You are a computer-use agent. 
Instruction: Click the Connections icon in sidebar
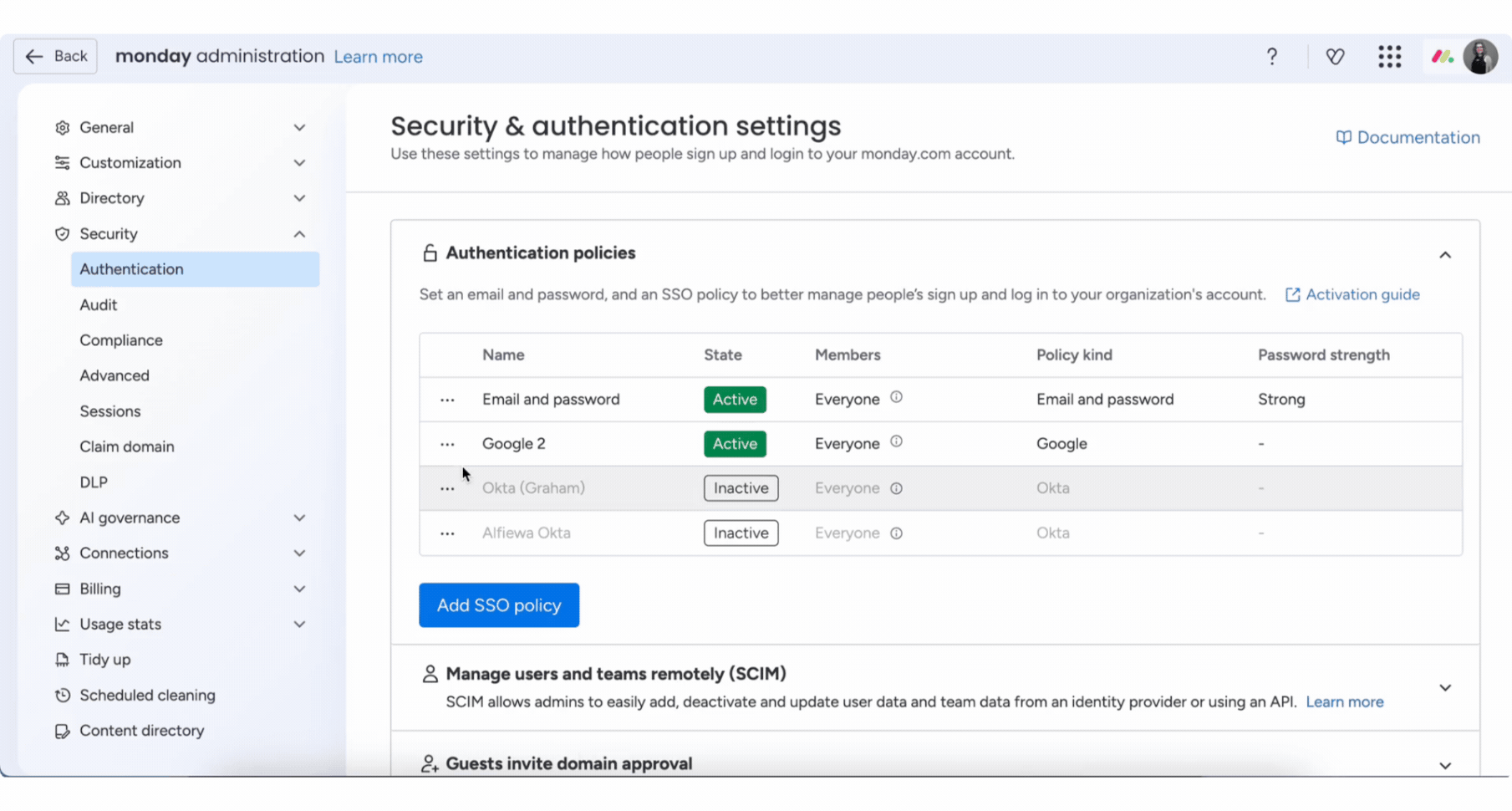(62, 553)
